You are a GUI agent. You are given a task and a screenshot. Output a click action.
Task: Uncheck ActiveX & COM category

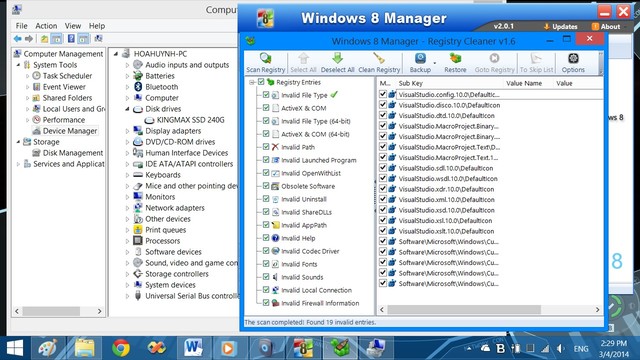pos(266,108)
